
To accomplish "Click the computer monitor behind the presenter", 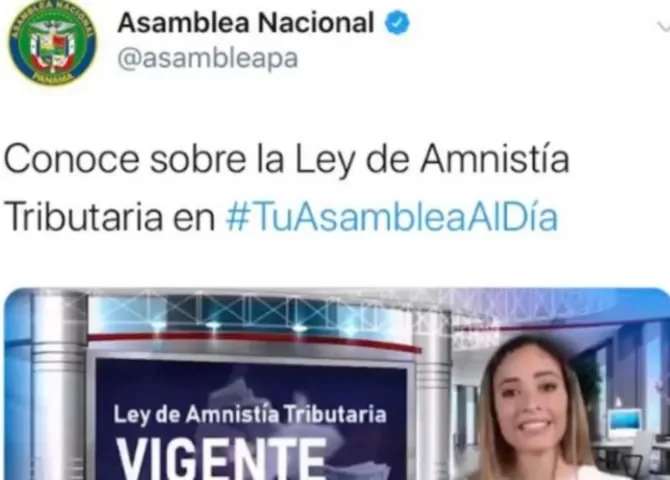I will pyautogui.click(x=625, y=422).
